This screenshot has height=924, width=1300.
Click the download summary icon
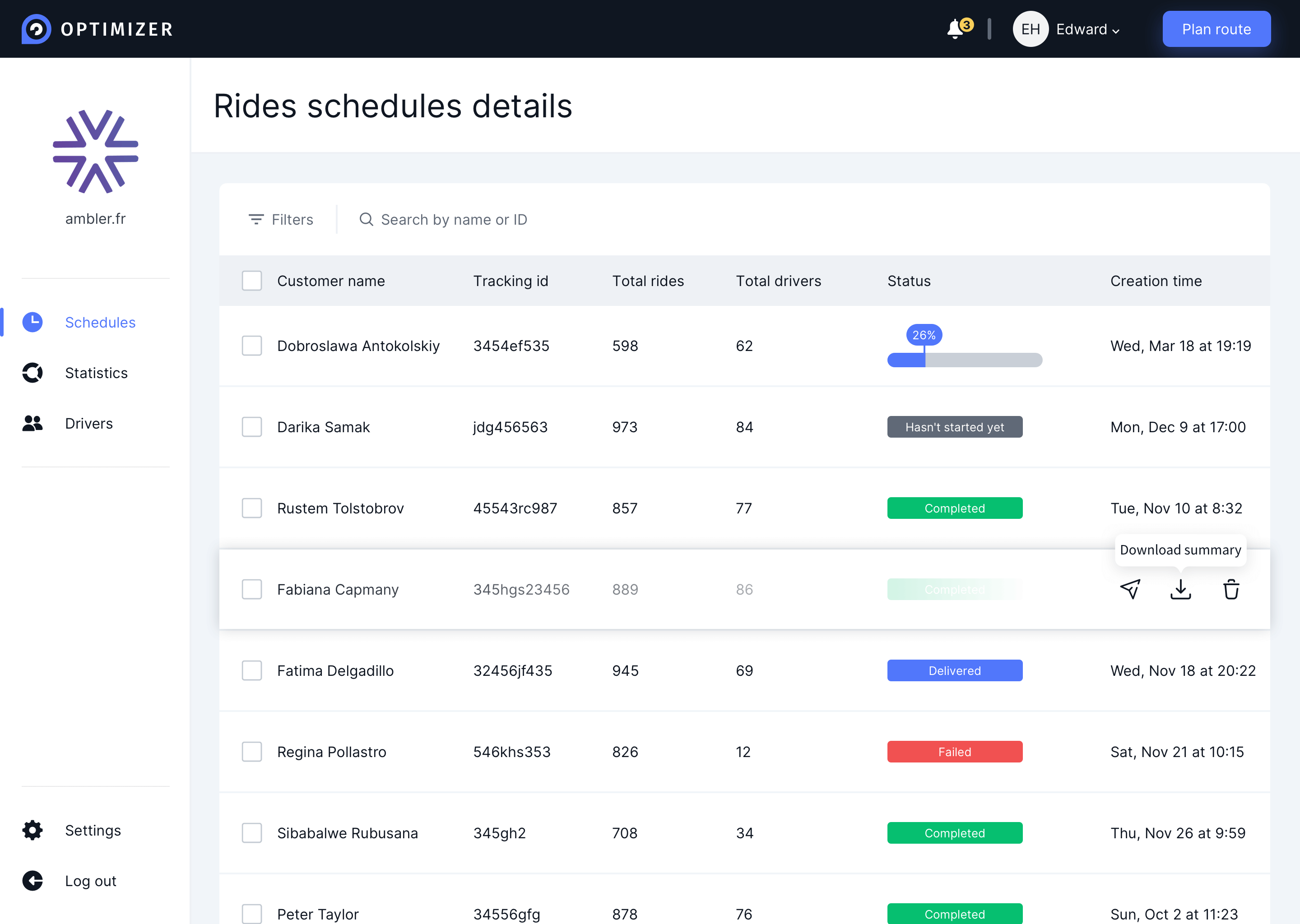coord(1180,589)
